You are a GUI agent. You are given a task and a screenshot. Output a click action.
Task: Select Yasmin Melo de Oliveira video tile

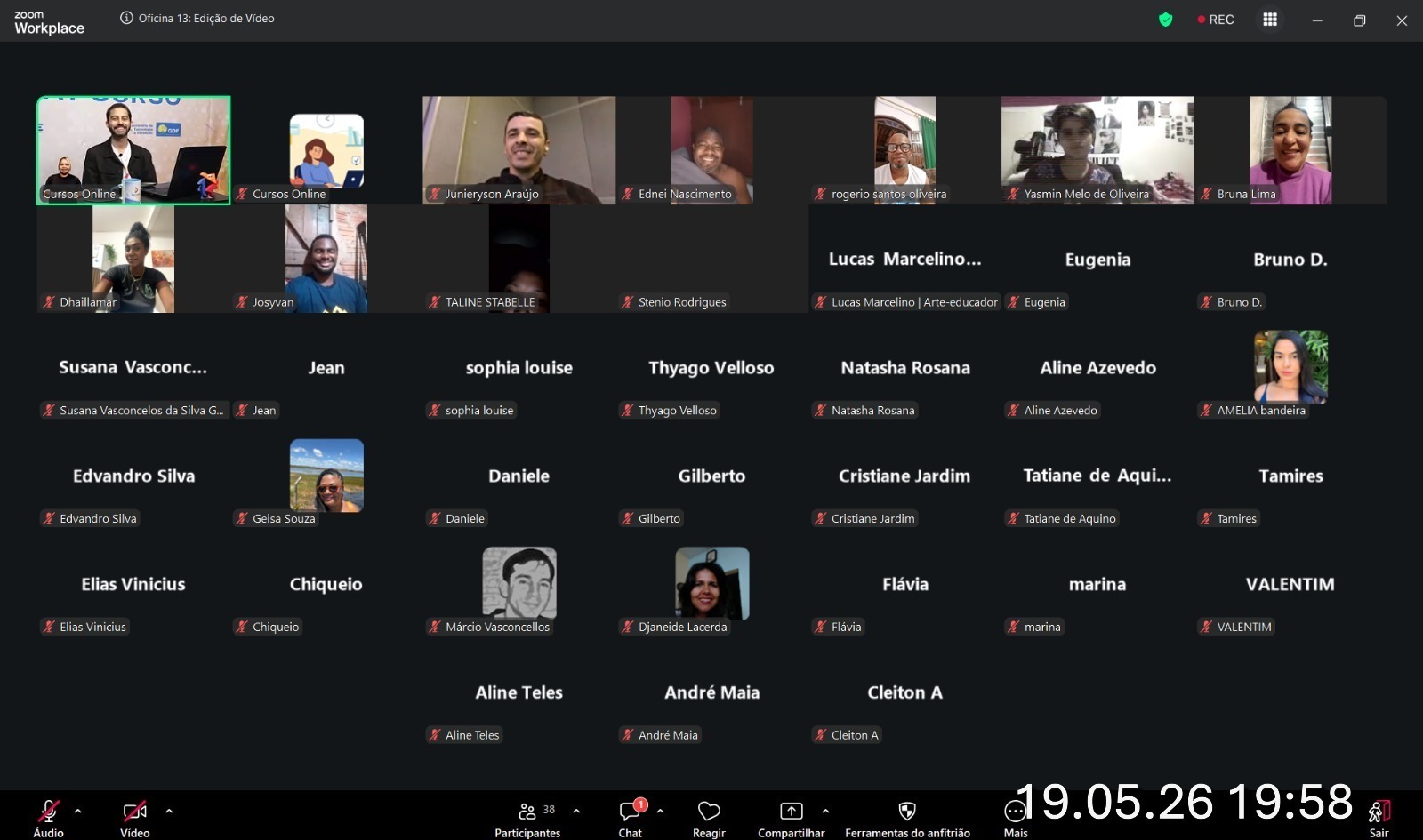pos(1097,150)
